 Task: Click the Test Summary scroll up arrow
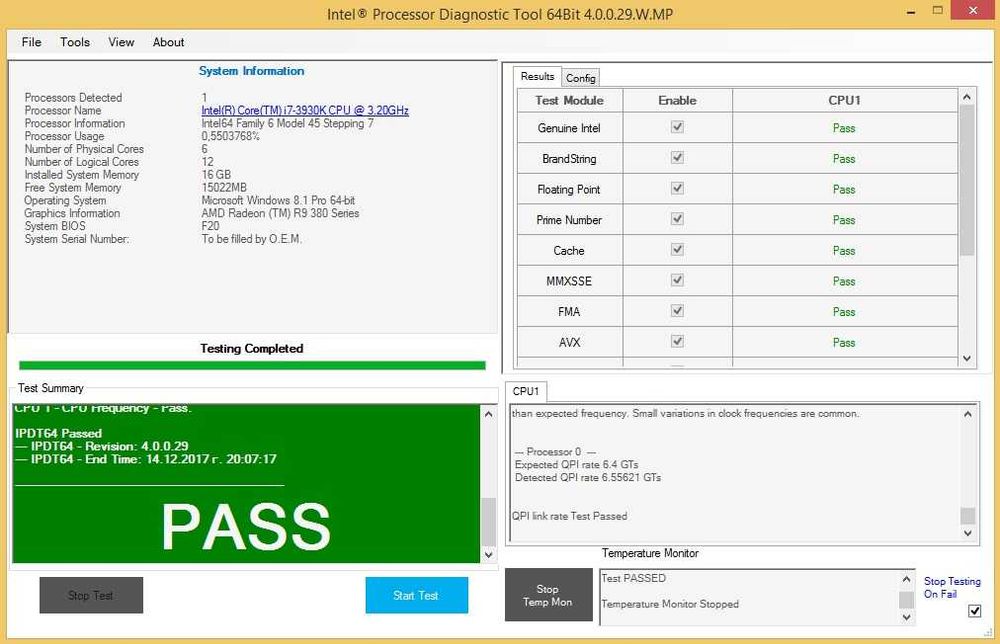489,414
